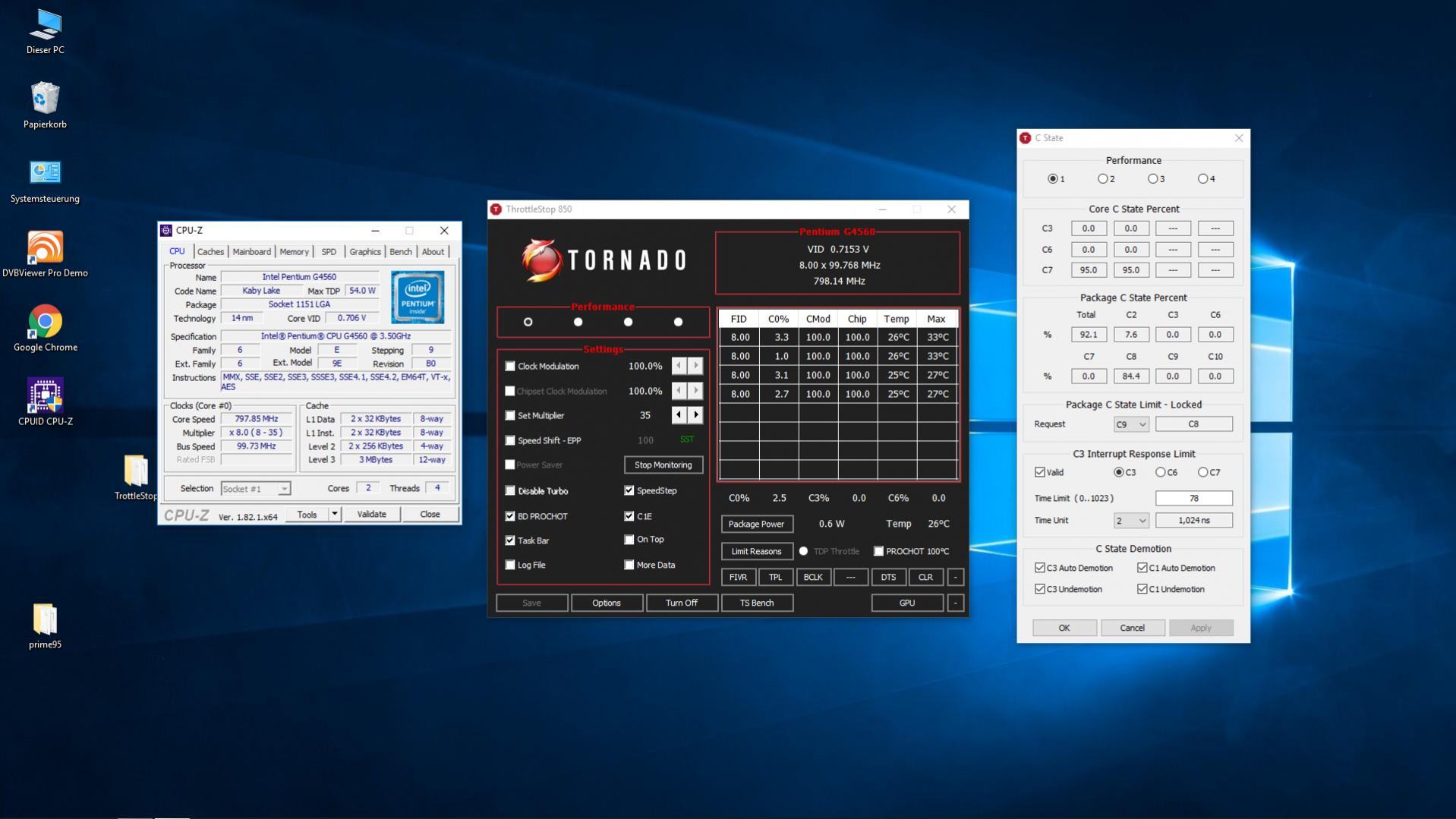Launch TS Bench
This screenshot has width=1456, height=819.
click(x=757, y=603)
